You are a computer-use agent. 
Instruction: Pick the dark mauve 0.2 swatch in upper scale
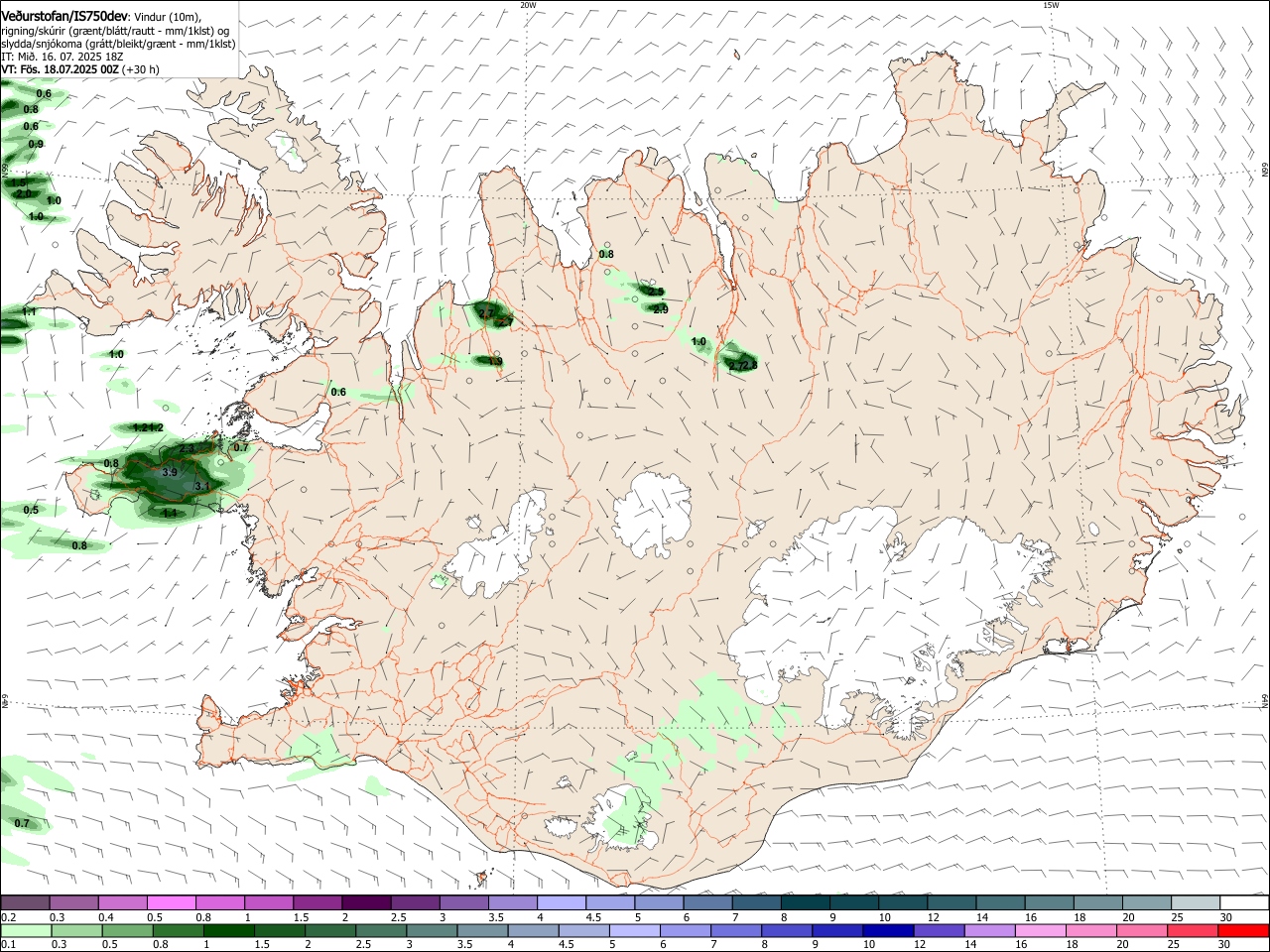coord(25,902)
